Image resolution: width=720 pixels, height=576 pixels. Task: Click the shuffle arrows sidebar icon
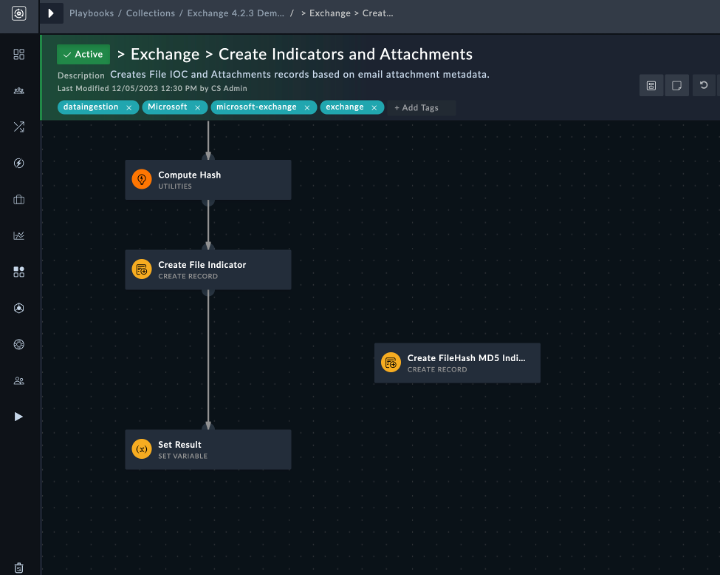(19, 127)
